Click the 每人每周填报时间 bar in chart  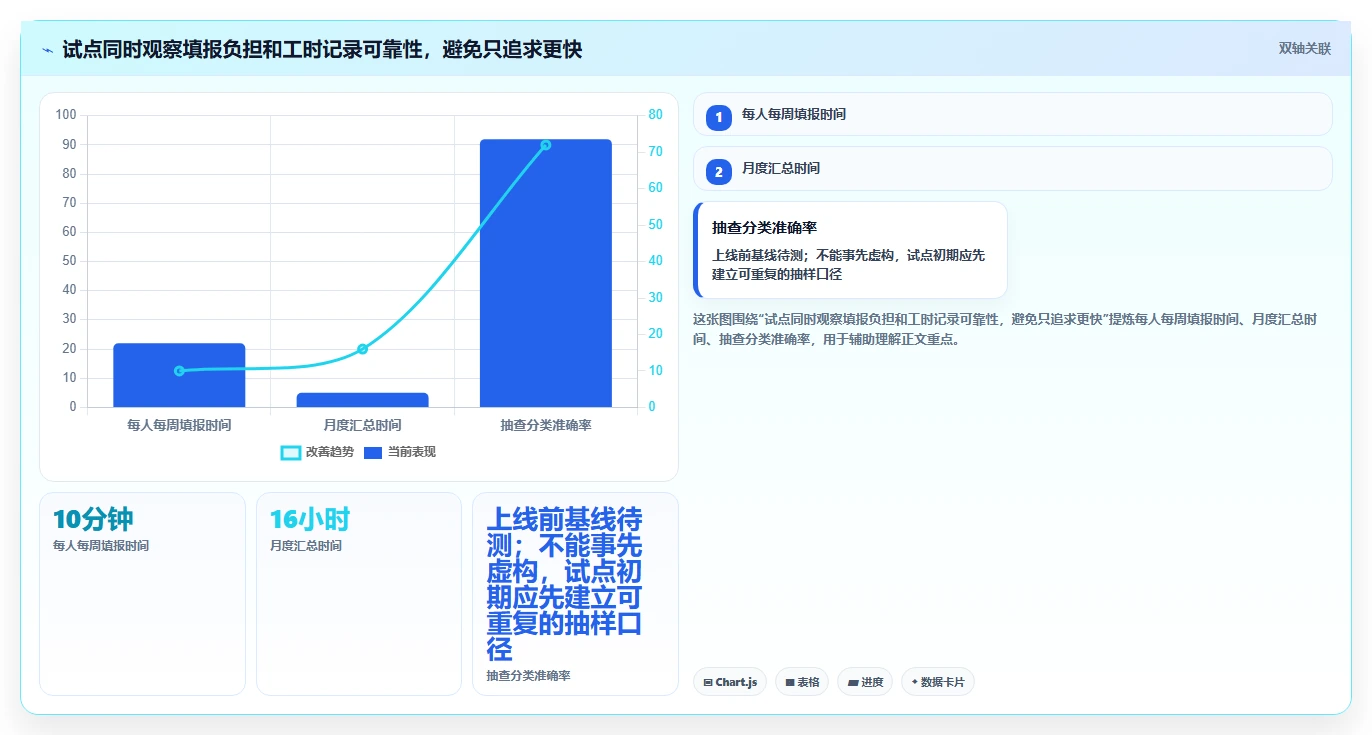pos(179,375)
